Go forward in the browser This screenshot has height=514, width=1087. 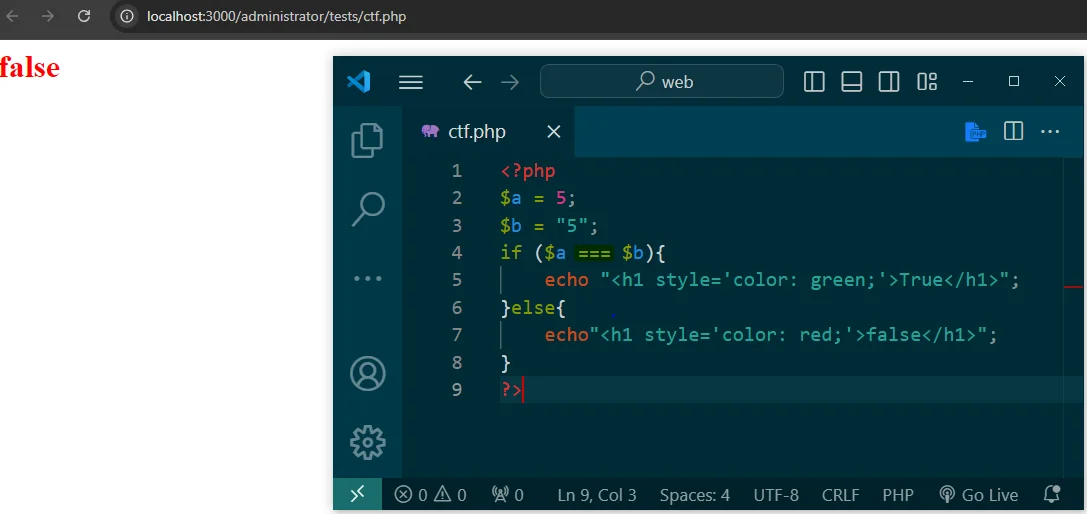point(48,16)
